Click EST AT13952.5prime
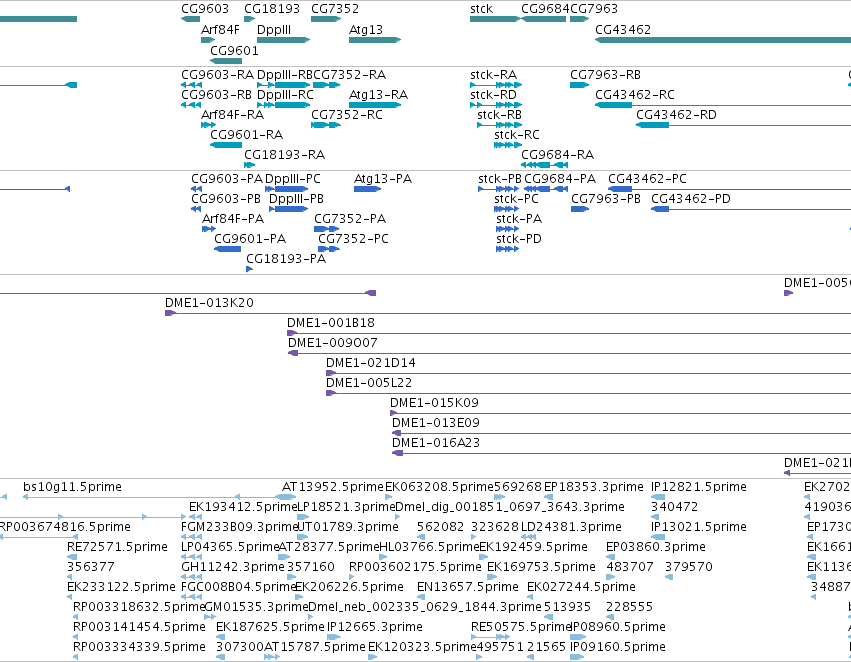The width and height of the screenshot is (851, 662). click(332, 487)
